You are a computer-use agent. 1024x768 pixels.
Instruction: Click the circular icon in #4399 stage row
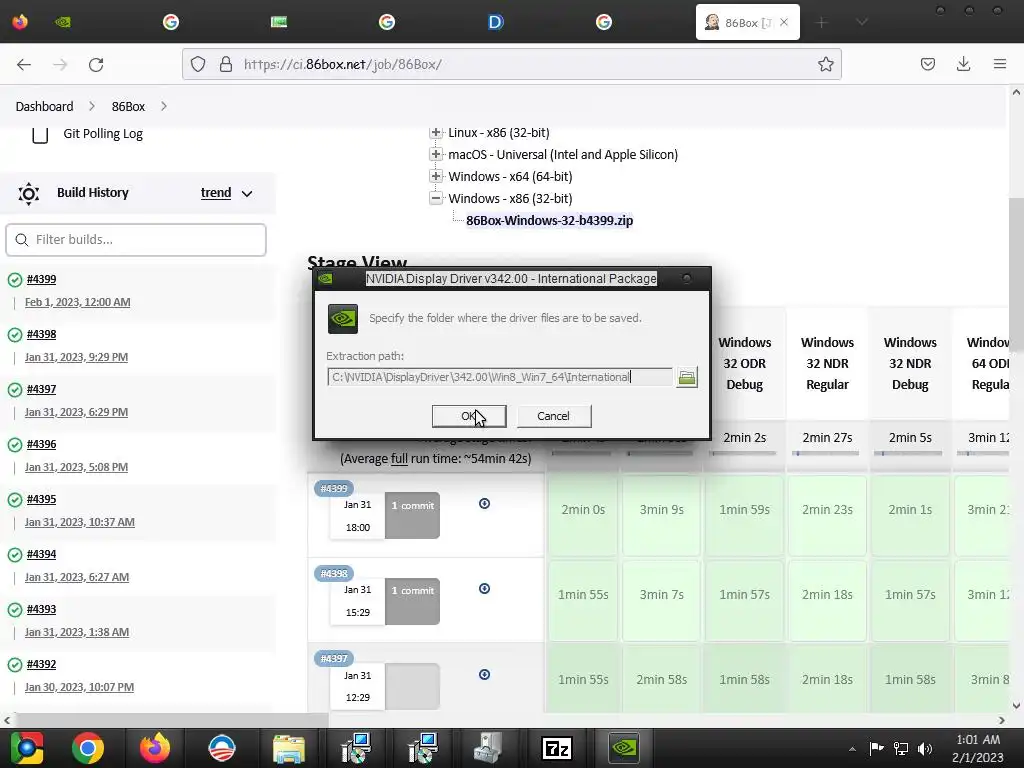484,504
